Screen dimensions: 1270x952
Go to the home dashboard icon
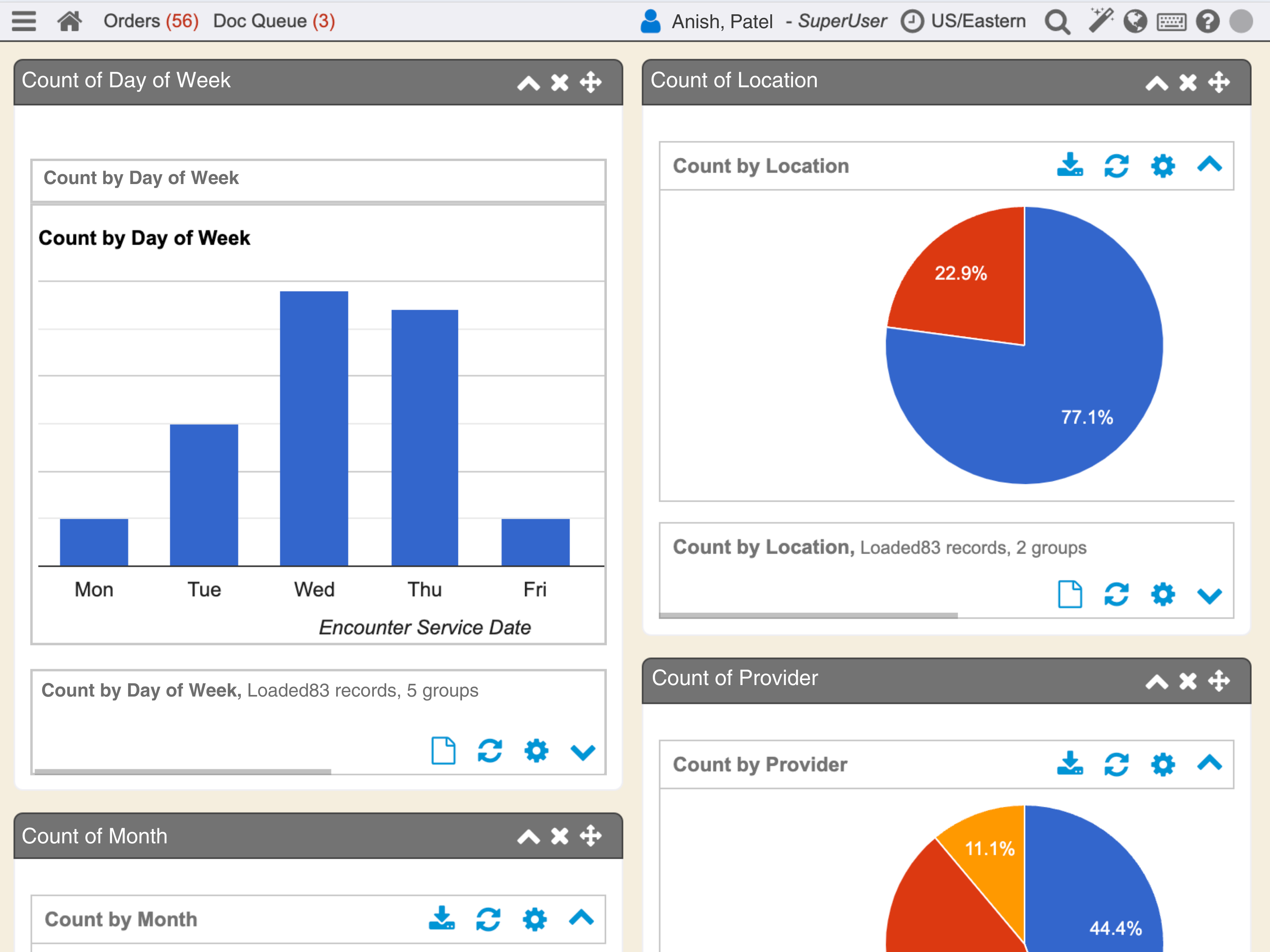tap(69, 21)
